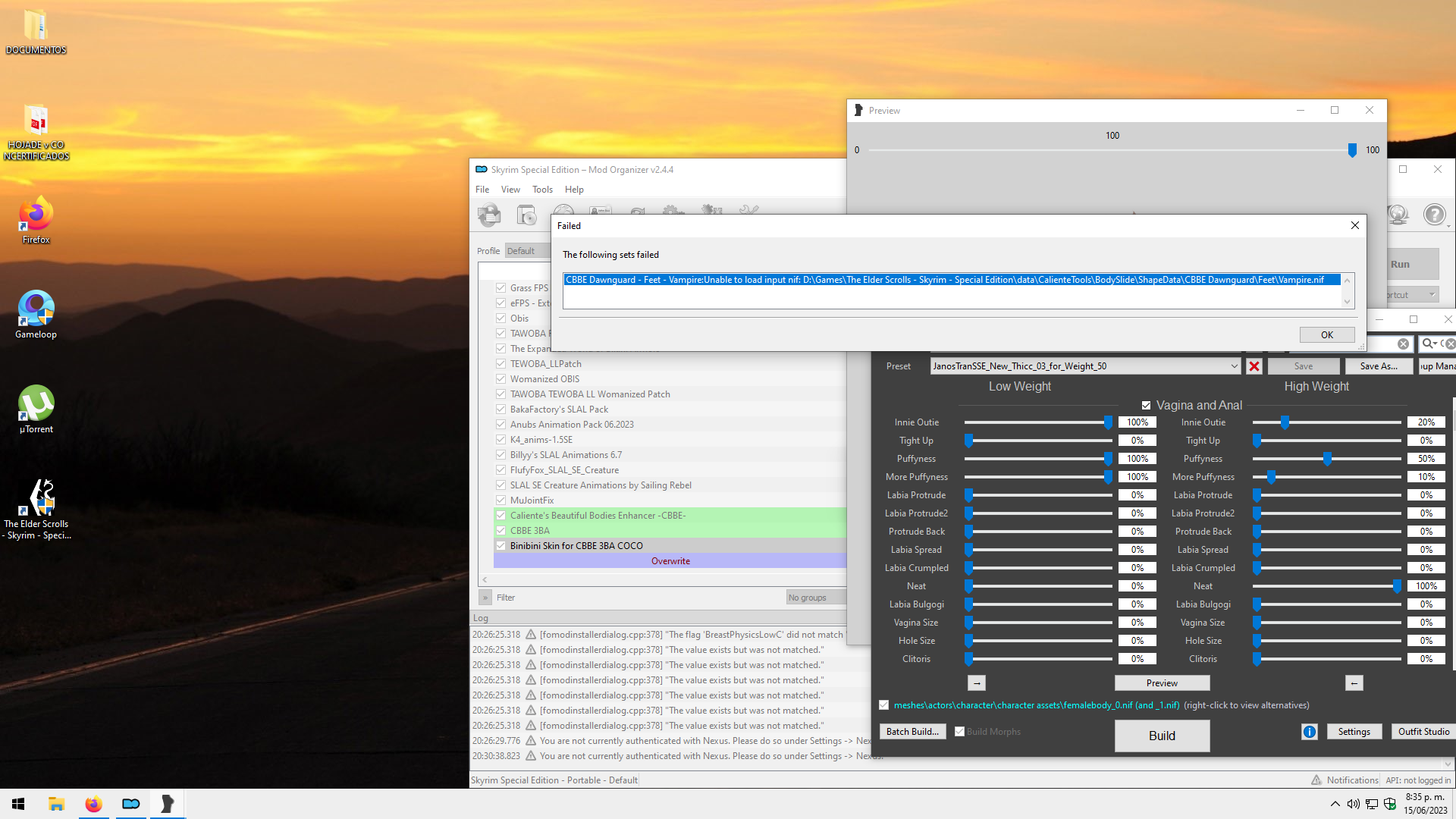Launch Outfit Studio
This screenshot has height=819, width=1456.
coord(1423,732)
